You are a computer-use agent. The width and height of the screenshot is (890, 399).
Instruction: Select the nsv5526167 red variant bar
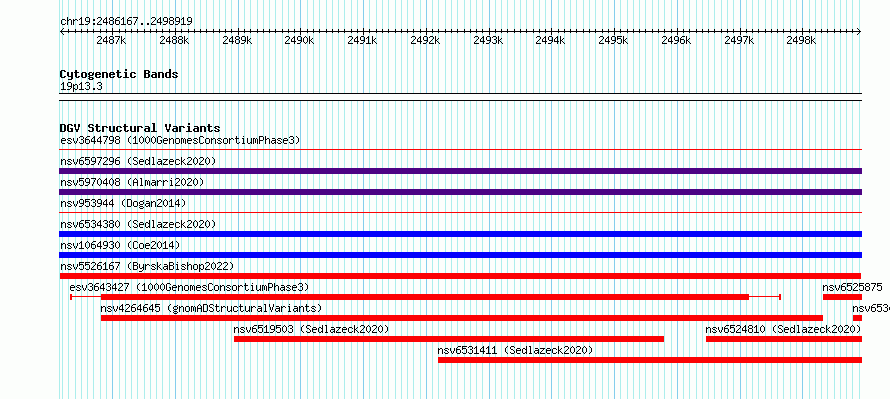coord(460,276)
